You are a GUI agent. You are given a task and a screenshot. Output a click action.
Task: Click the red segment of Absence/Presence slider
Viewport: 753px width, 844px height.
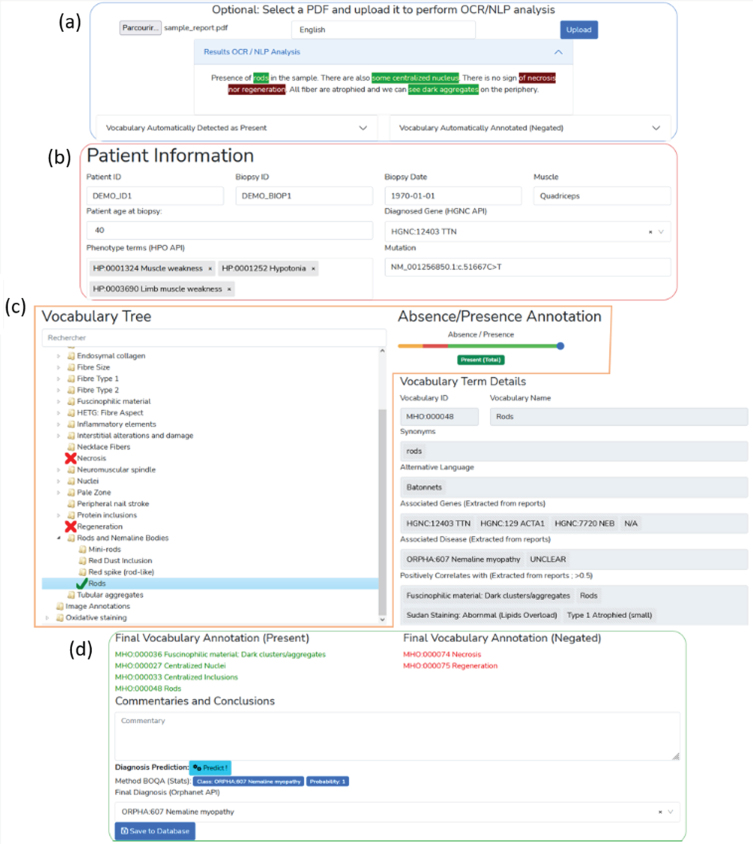(x=435, y=346)
